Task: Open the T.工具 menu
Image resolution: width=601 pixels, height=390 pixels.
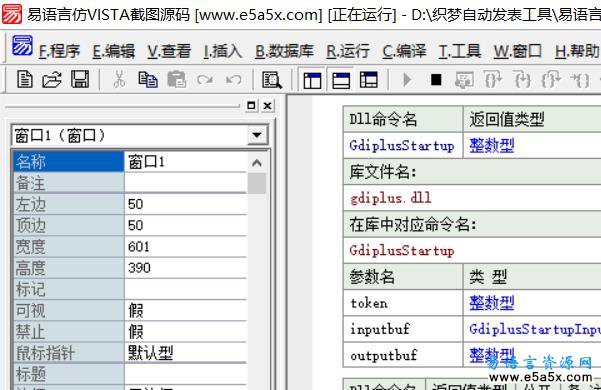Action: tap(460, 51)
